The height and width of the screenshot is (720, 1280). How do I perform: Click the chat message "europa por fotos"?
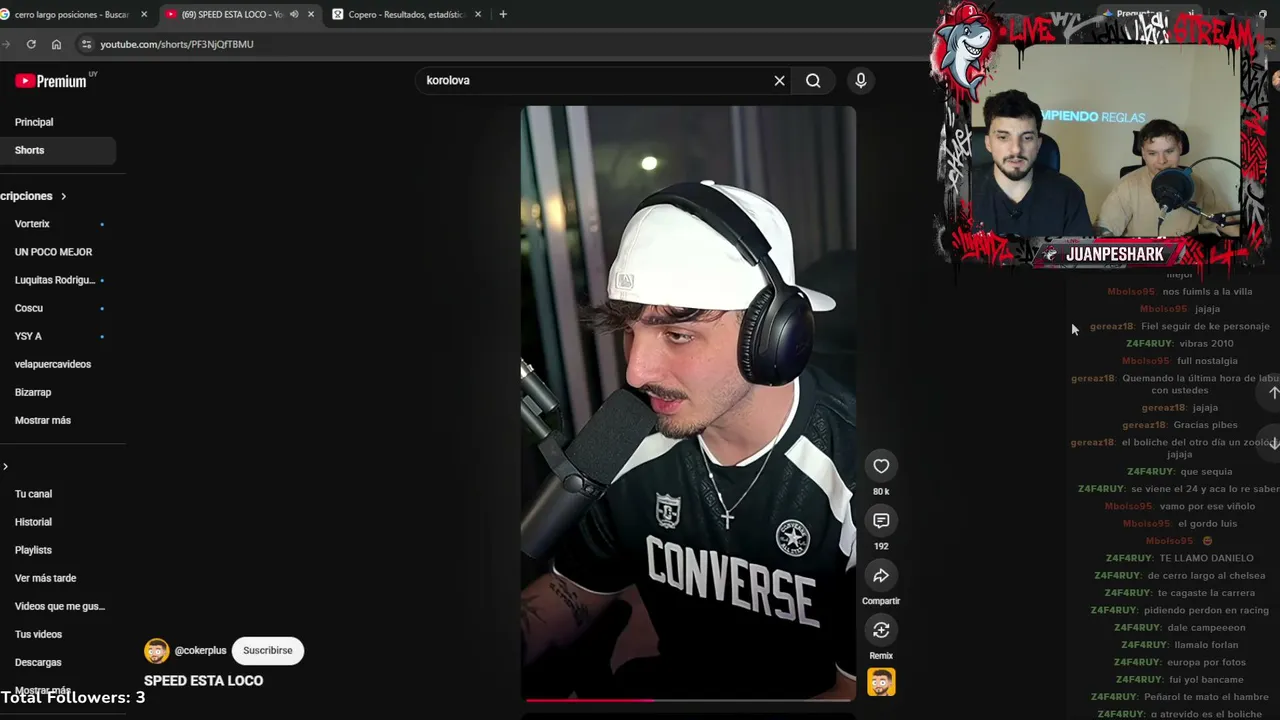click(x=1206, y=662)
